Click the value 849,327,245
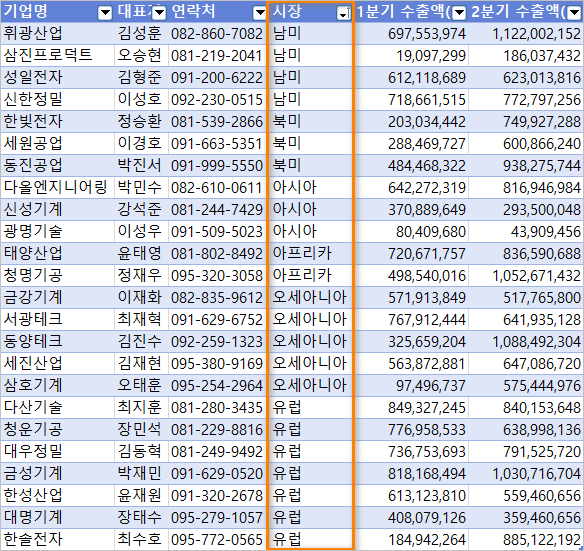This screenshot has width=584, height=551. (412, 407)
